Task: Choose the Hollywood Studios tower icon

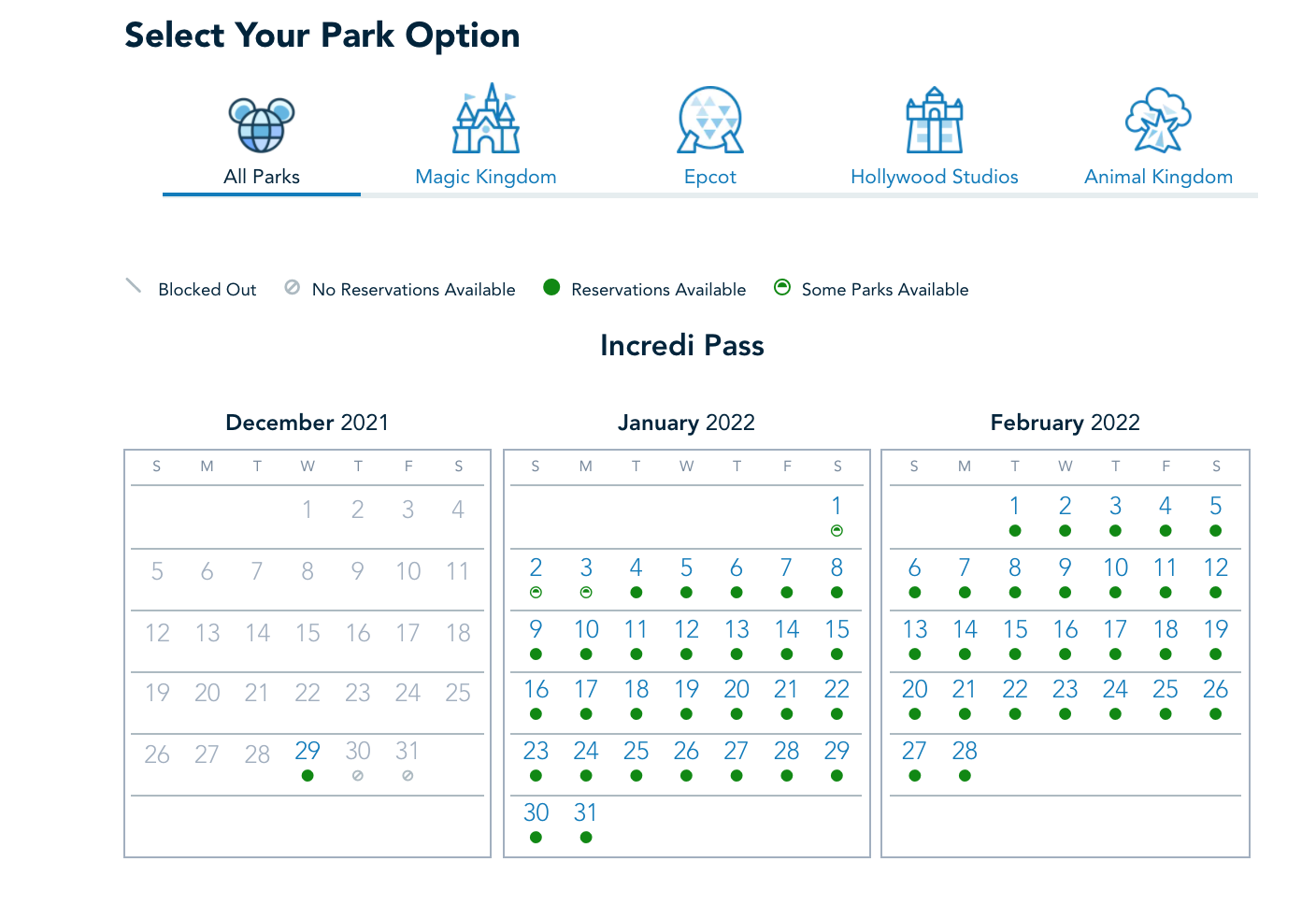Action: [x=934, y=121]
